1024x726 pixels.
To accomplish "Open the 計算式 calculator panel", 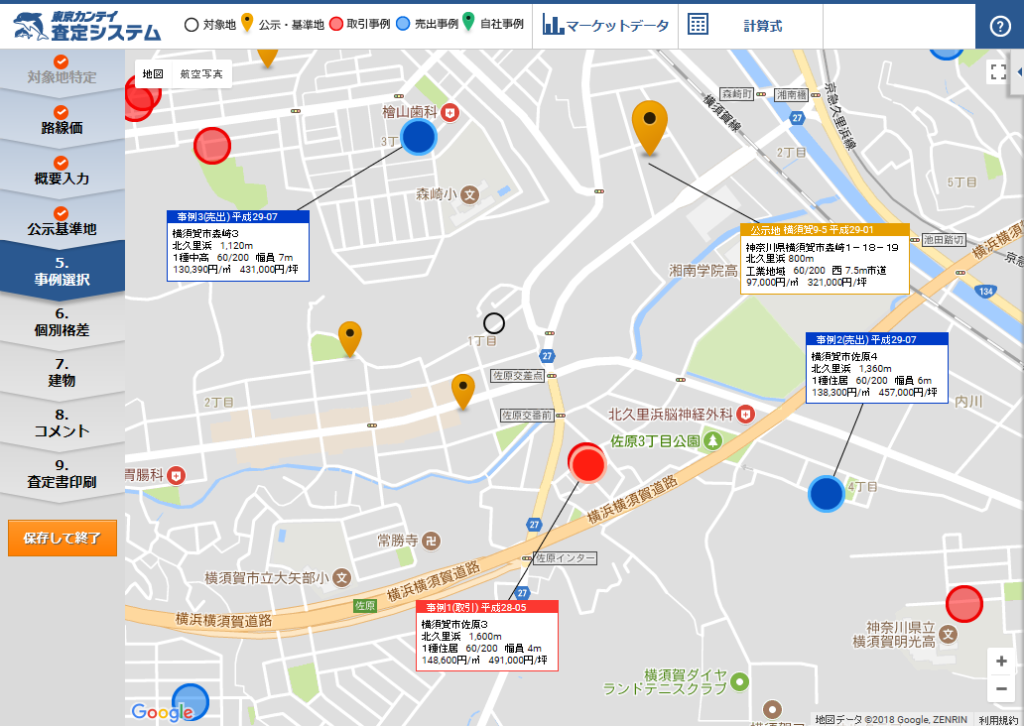I will click(x=742, y=26).
